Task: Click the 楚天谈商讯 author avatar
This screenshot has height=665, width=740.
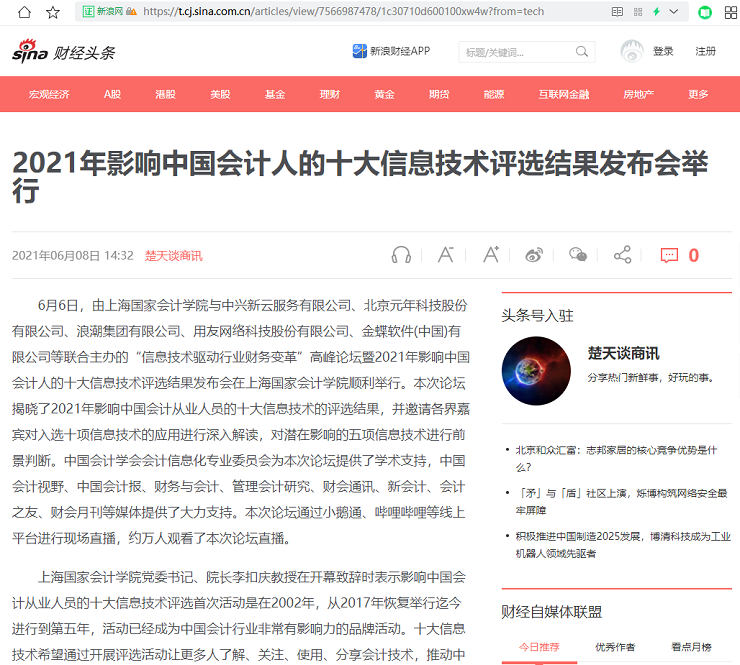Action: [536, 369]
